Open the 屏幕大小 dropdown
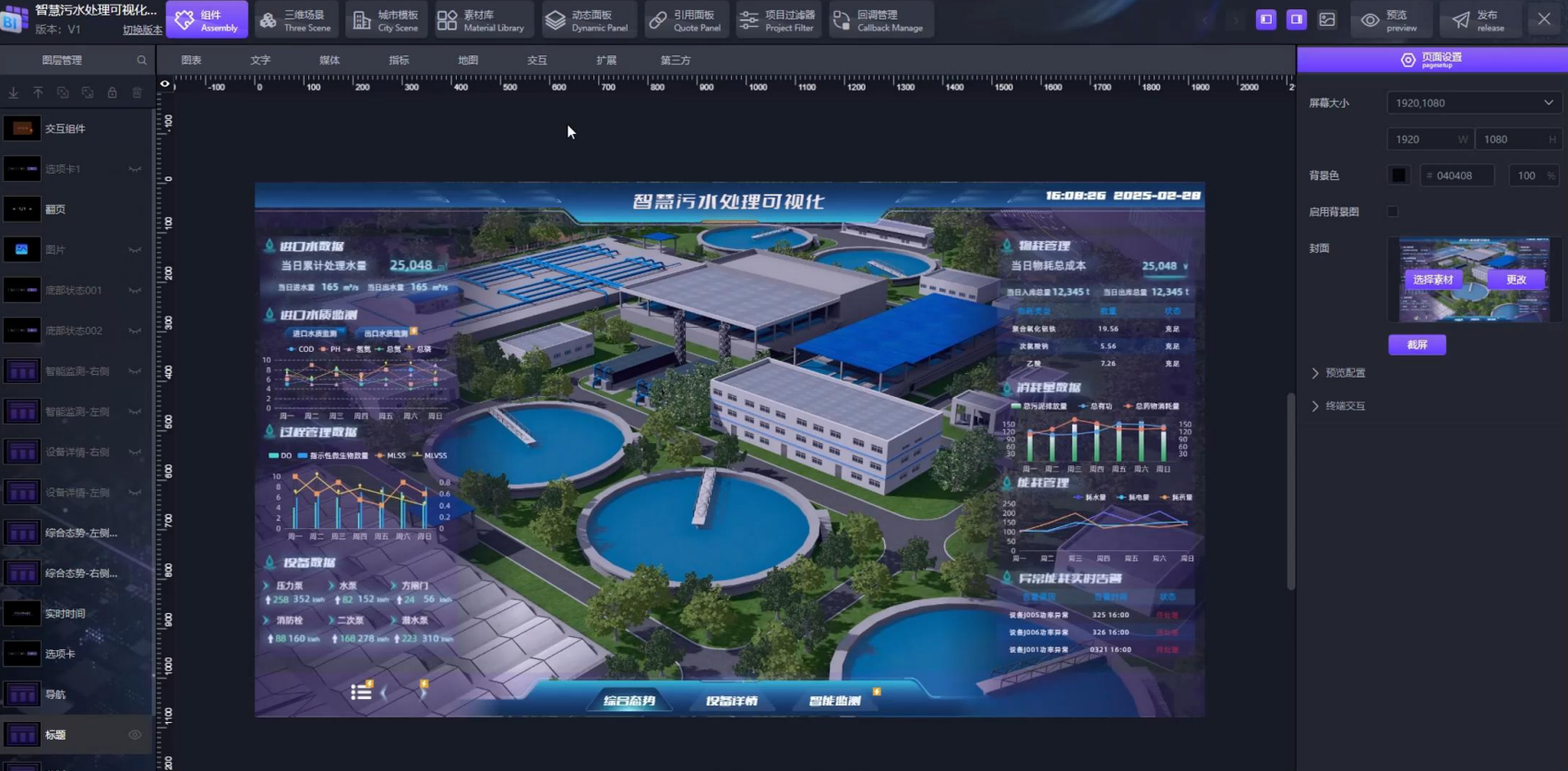The image size is (1568, 771). point(1473,103)
